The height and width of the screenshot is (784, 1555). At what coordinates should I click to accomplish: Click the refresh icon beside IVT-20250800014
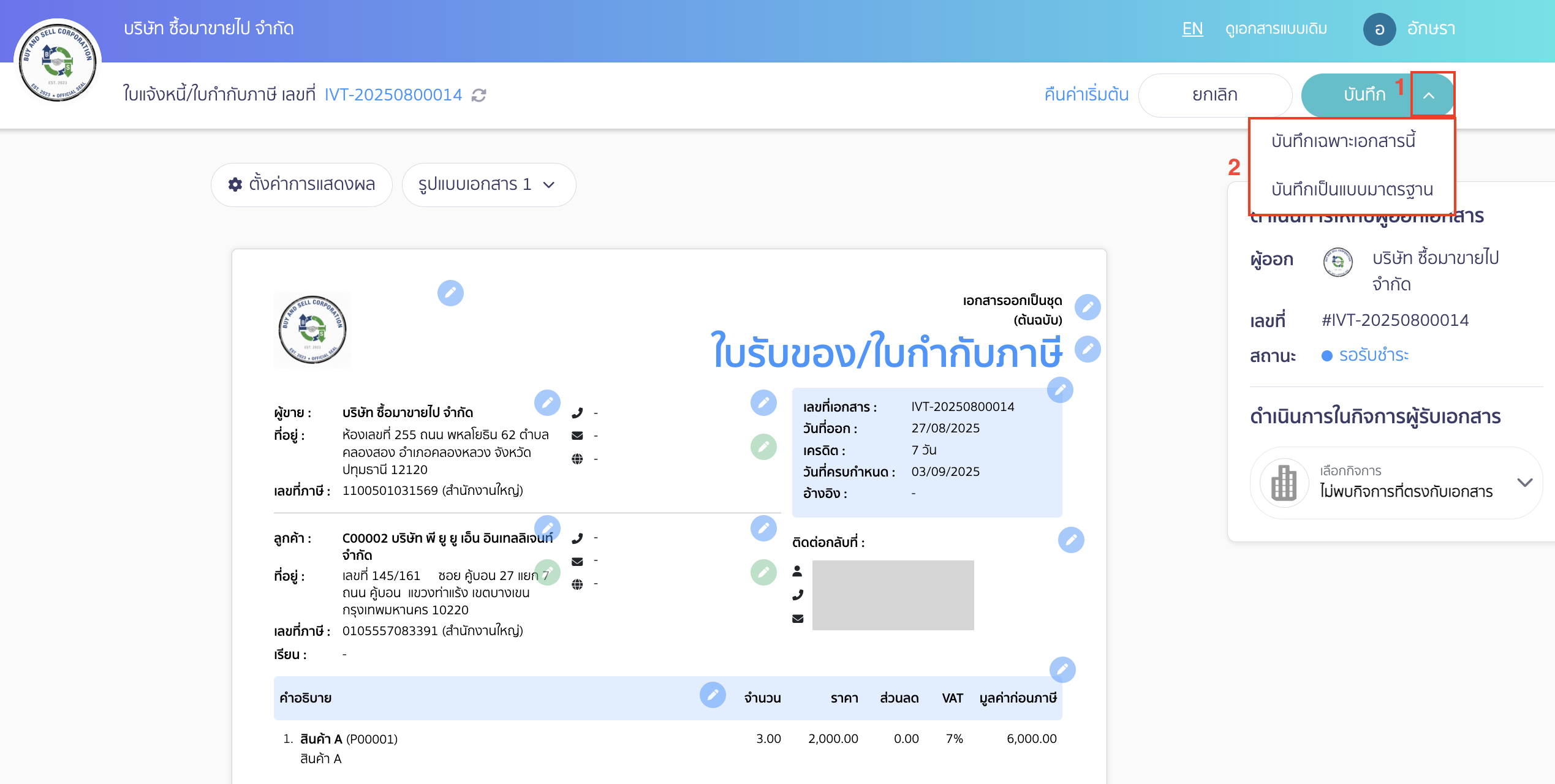pyautogui.click(x=479, y=95)
